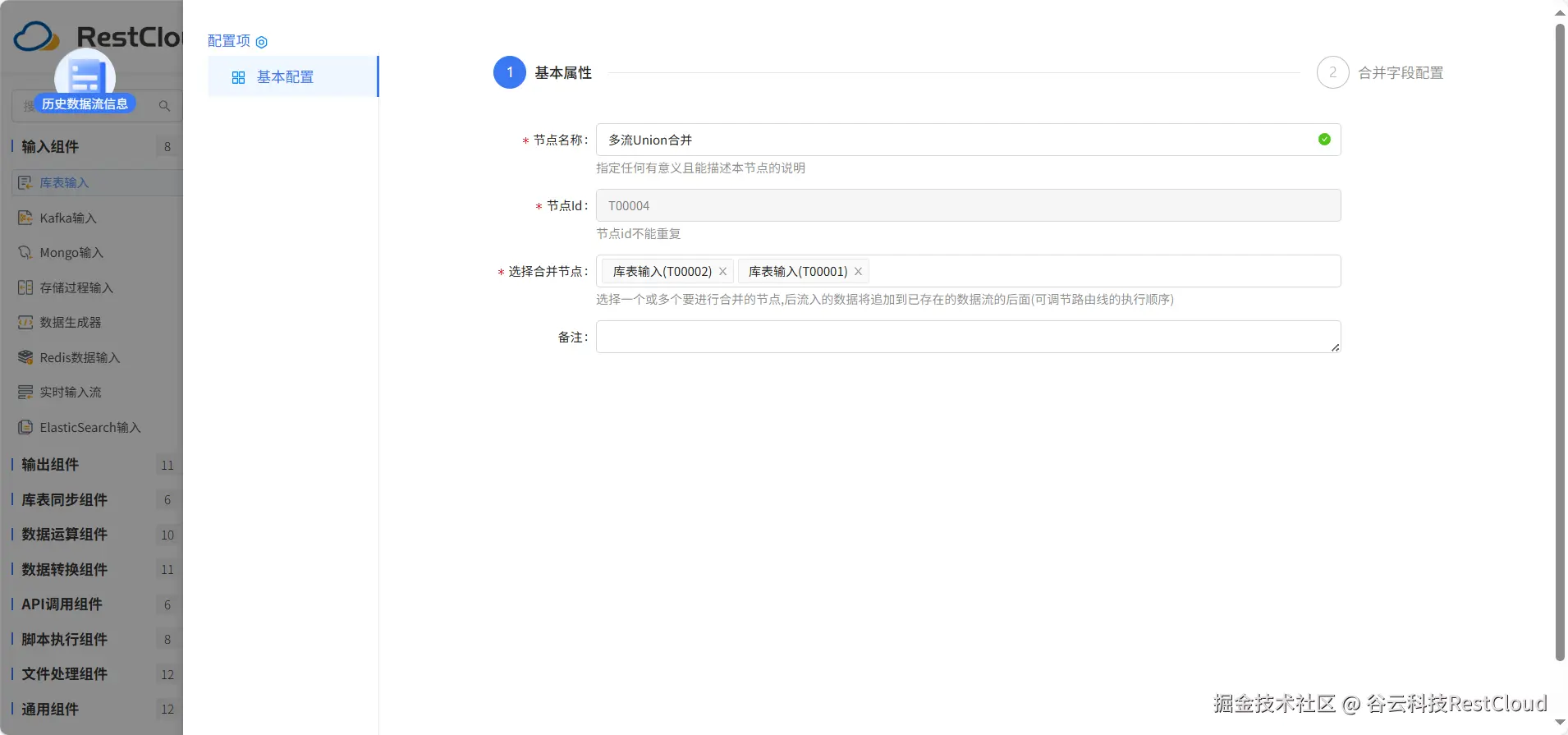Screen dimensions: 1568x735
Task: Select the Mongo输入 component icon
Action: [25, 252]
